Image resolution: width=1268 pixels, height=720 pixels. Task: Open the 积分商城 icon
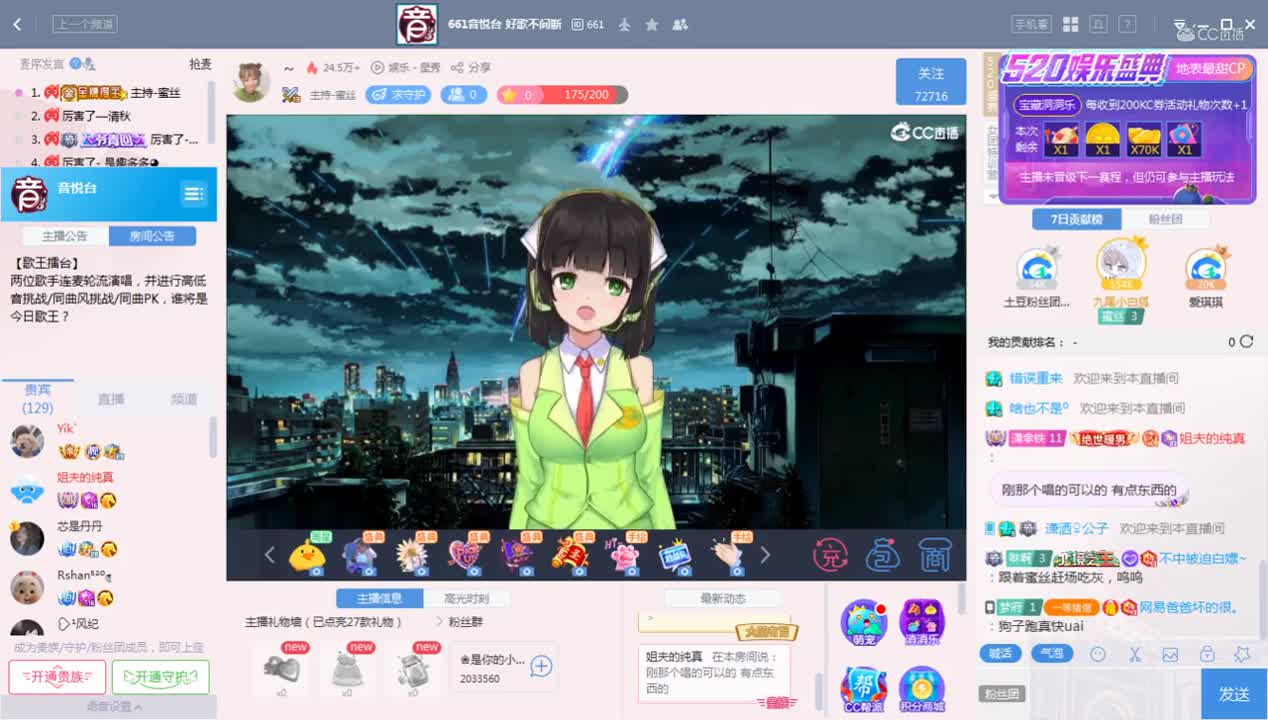coord(922,690)
